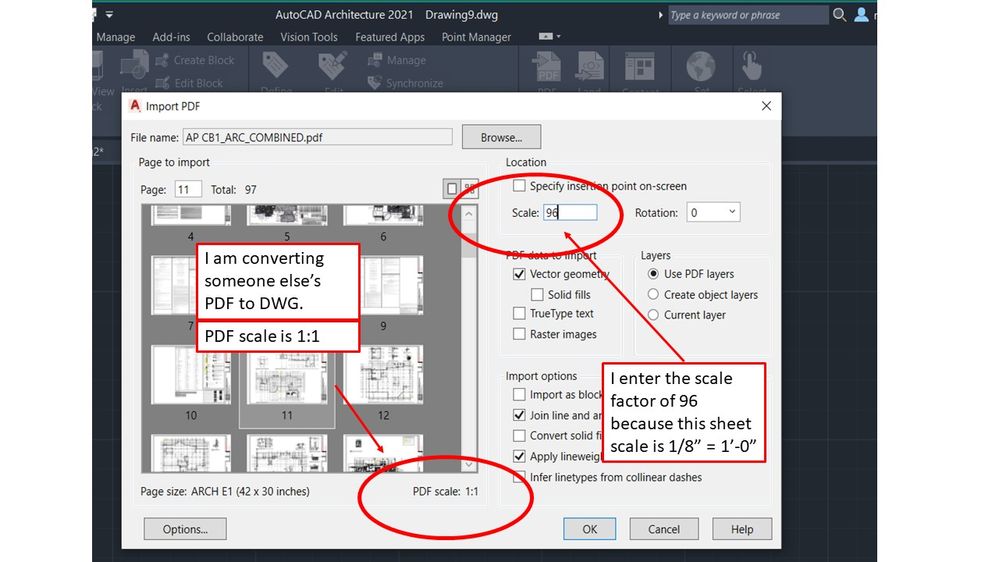Viewport: 999px width, 562px height.
Task: Toggle Specify insertion point on-screen checkbox
Action: [x=519, y=186]
